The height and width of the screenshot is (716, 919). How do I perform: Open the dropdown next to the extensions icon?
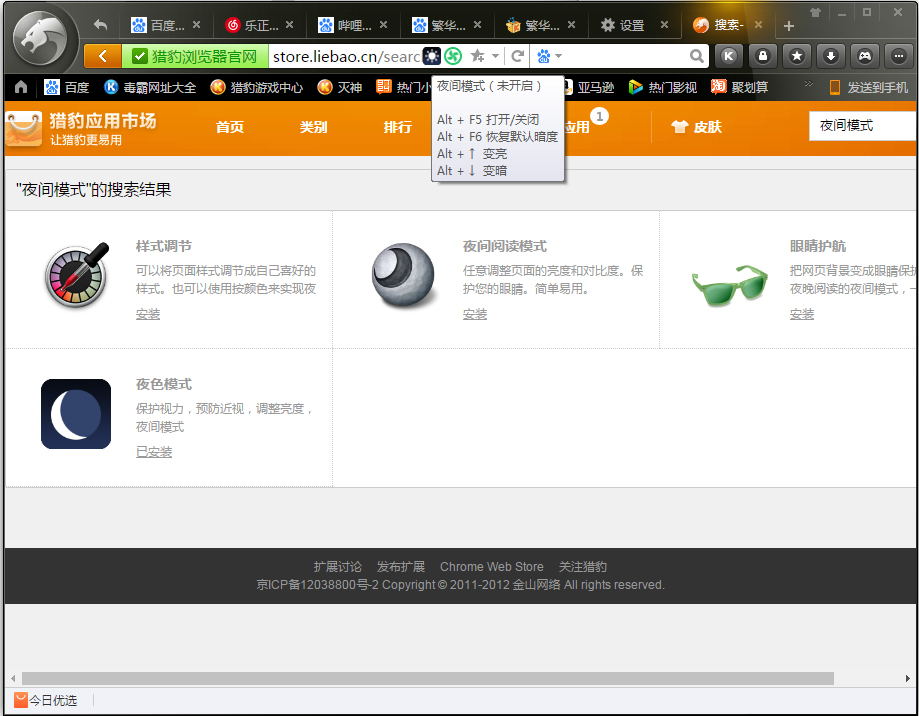[x=556, y=56]
